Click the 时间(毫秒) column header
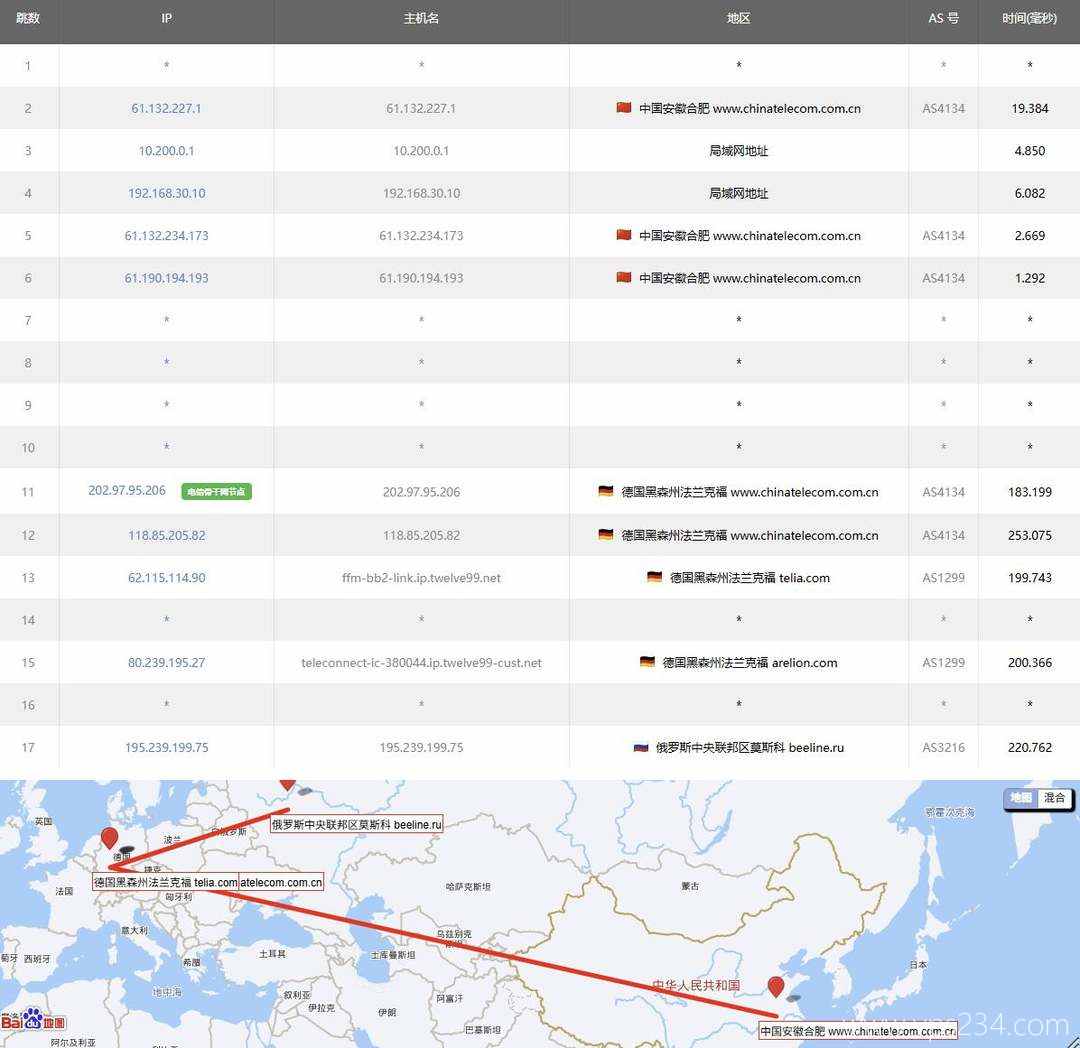Image resolution: width=1080 pixels, height=1048 pixels. click(x=1029, y=19)
